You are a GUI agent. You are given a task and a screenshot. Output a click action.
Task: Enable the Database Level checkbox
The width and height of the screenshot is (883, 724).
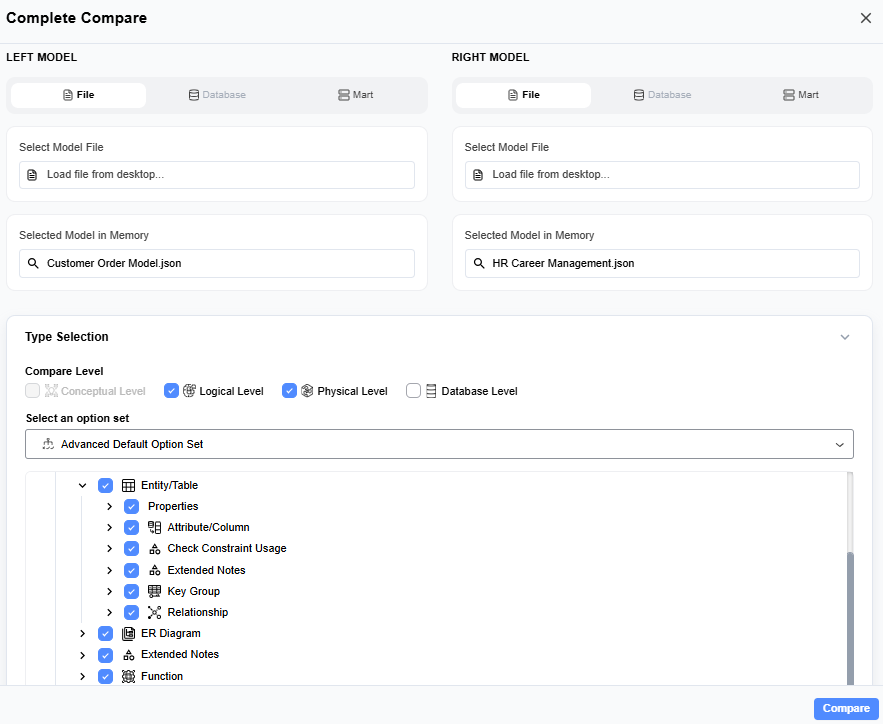coord(413,391)
